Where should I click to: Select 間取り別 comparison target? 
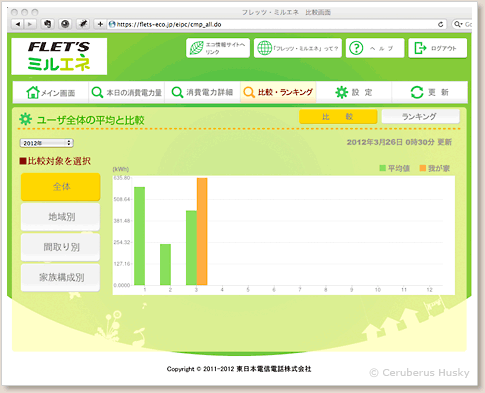[61, 247]
